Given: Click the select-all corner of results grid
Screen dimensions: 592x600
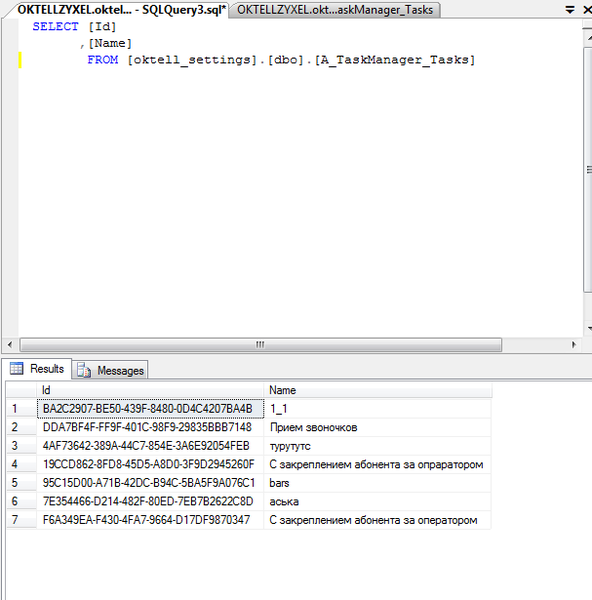Looking at the screenshot, I should 21,390.
